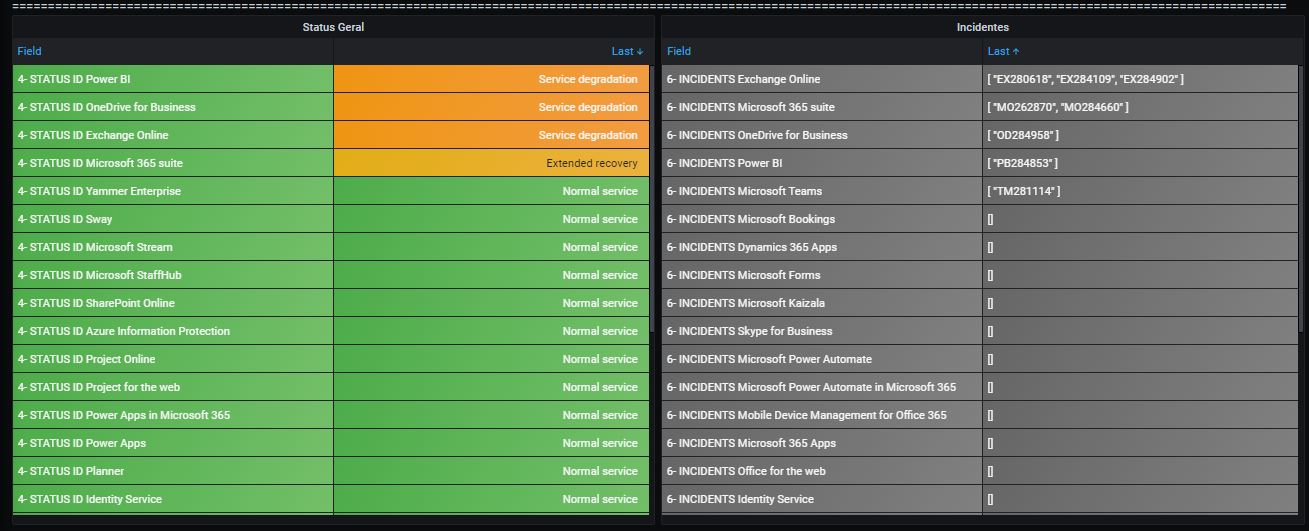Viewport: 1309px width, 531px height.
Task: Select the '4- STATUS ID Yammer Enterprise' cell
Action: [173, 191]
